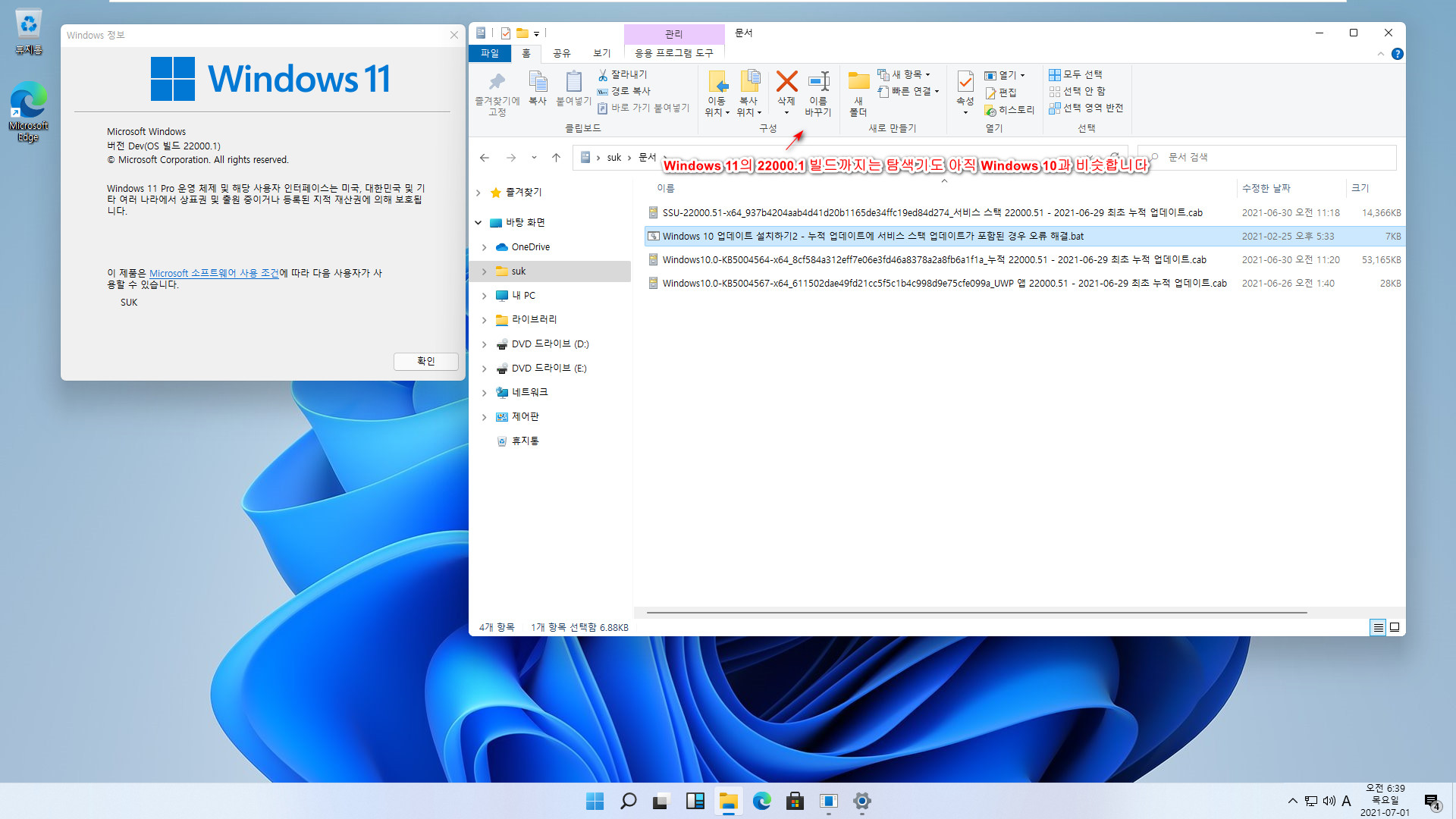This screenshot has width=1456, height=819.
Task: Open the Recycle Bin desktop icon
Action: (28, 33)
